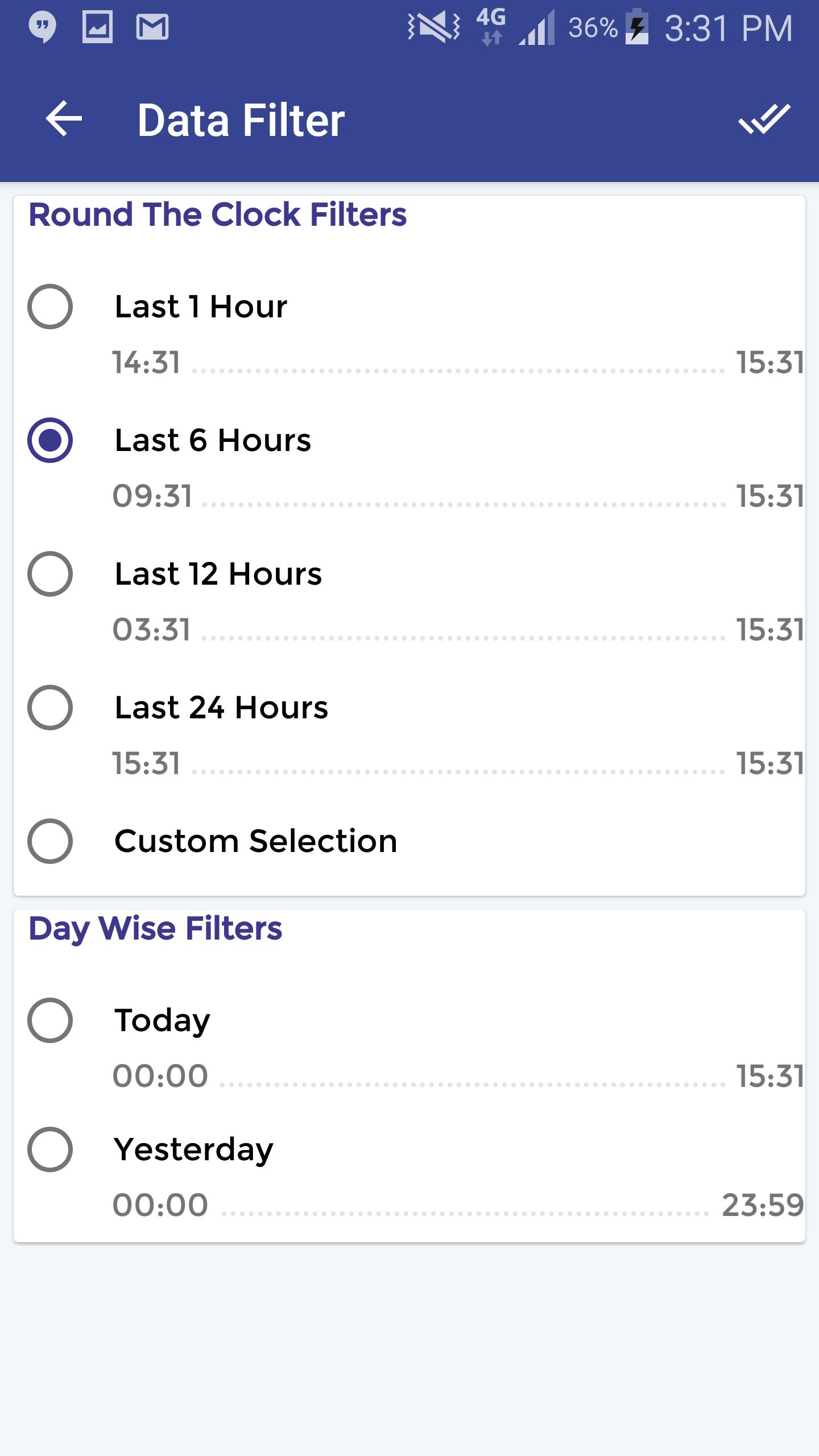
Task: Open the Hangouts notification icon
Action: (43, 27)
